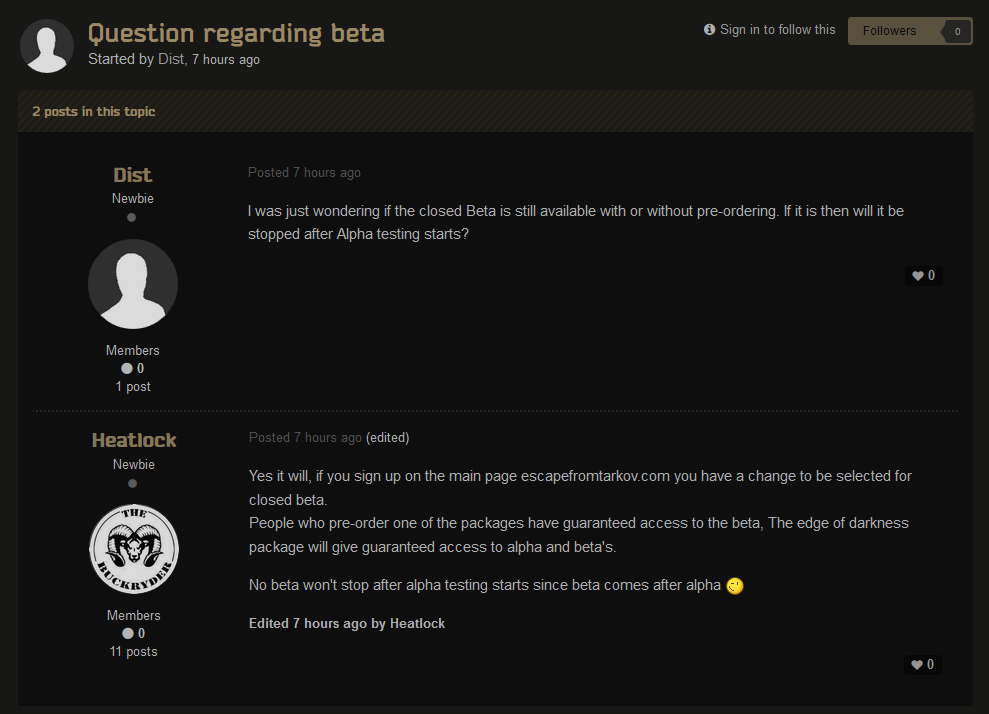
Task: Click Dist's online status dot
Action: [132, 217]
